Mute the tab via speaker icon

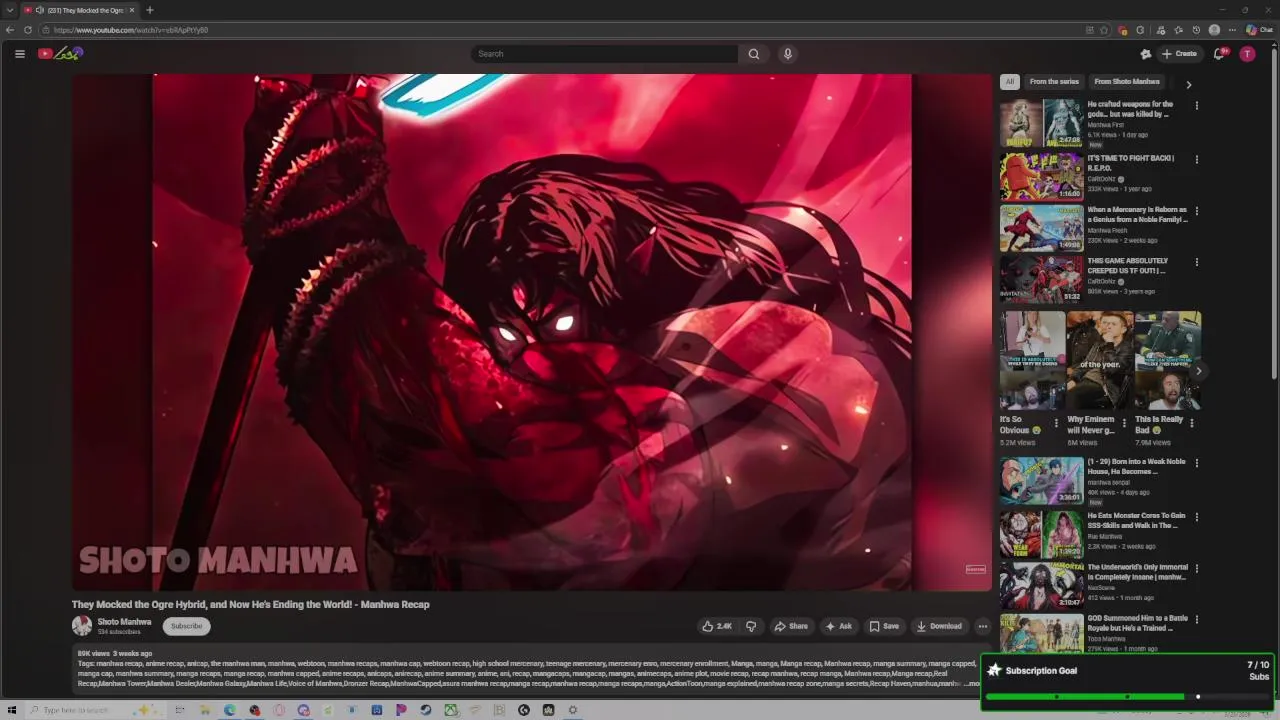(x=40, y=10)
